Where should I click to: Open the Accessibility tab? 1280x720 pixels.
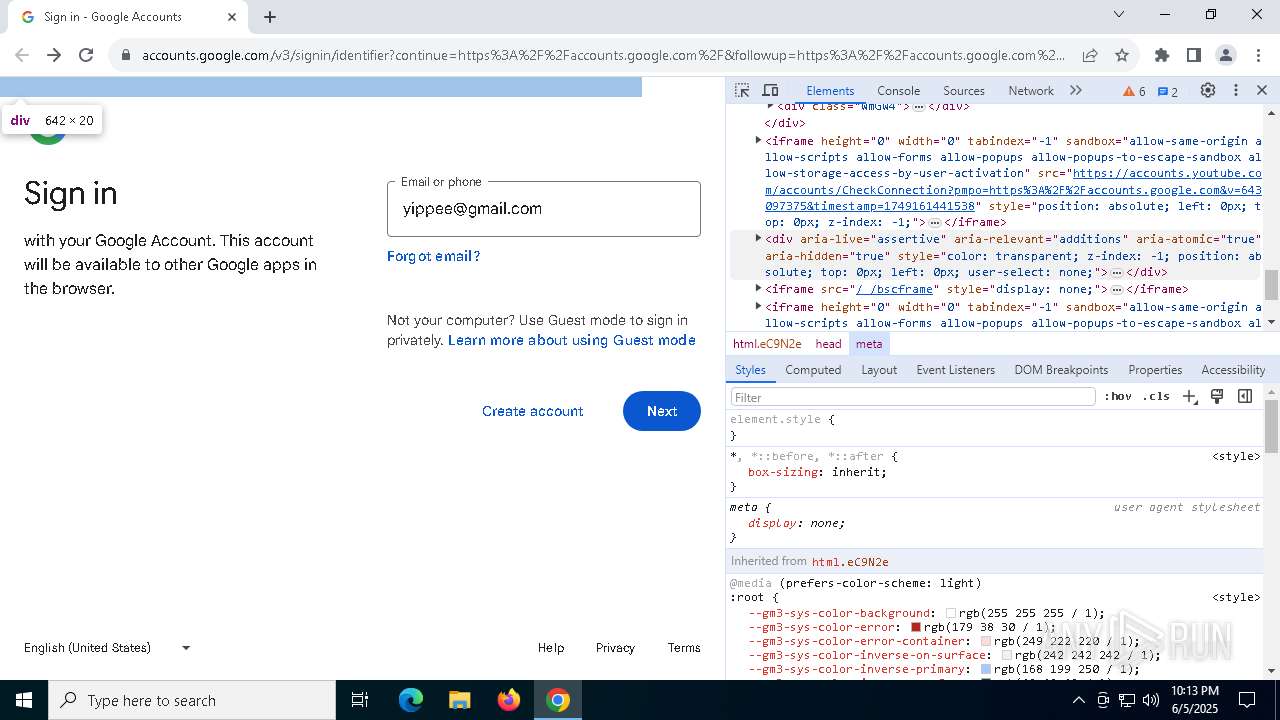click(1233, 370)
